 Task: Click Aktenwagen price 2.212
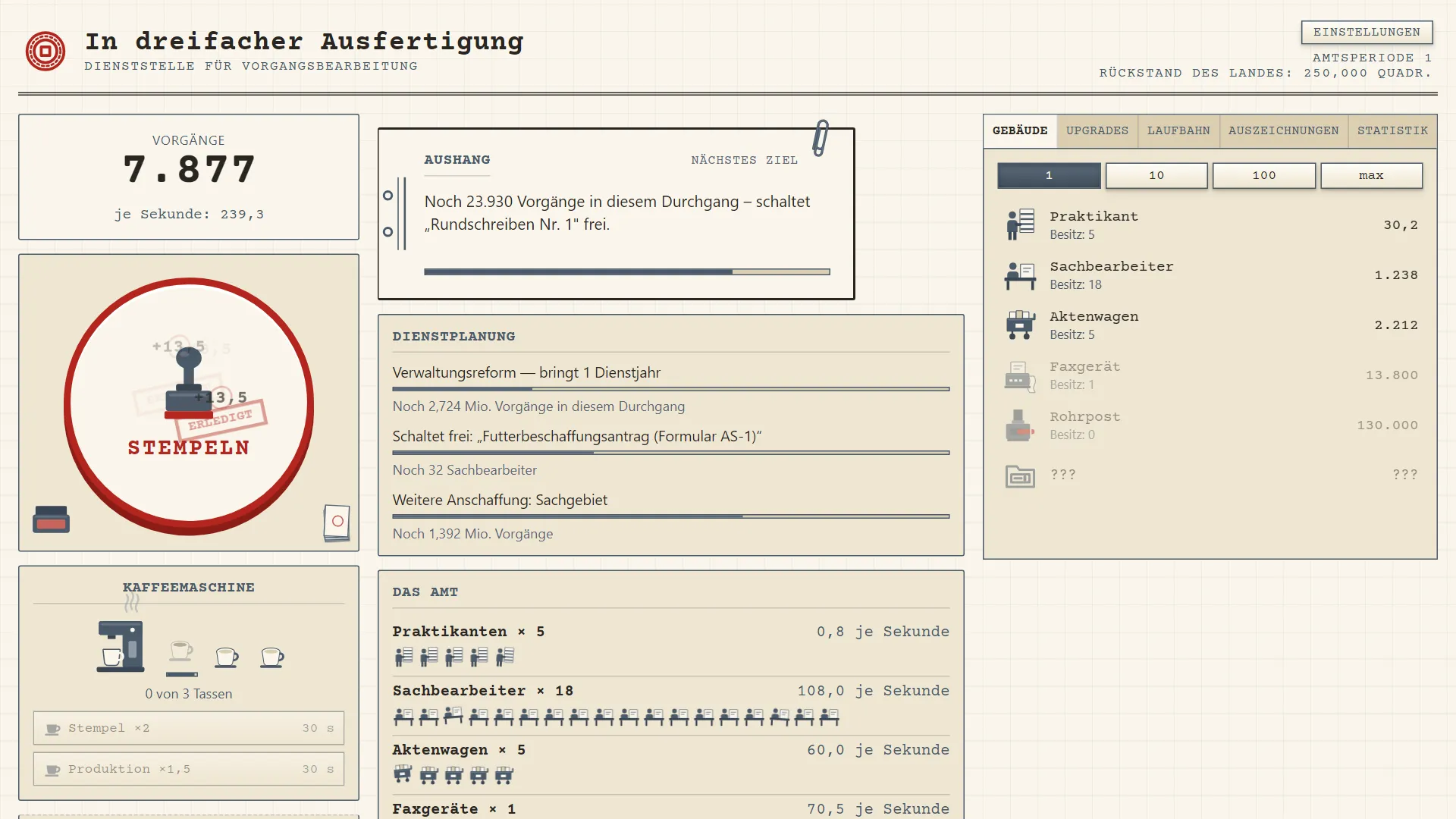coord(1396,325)
